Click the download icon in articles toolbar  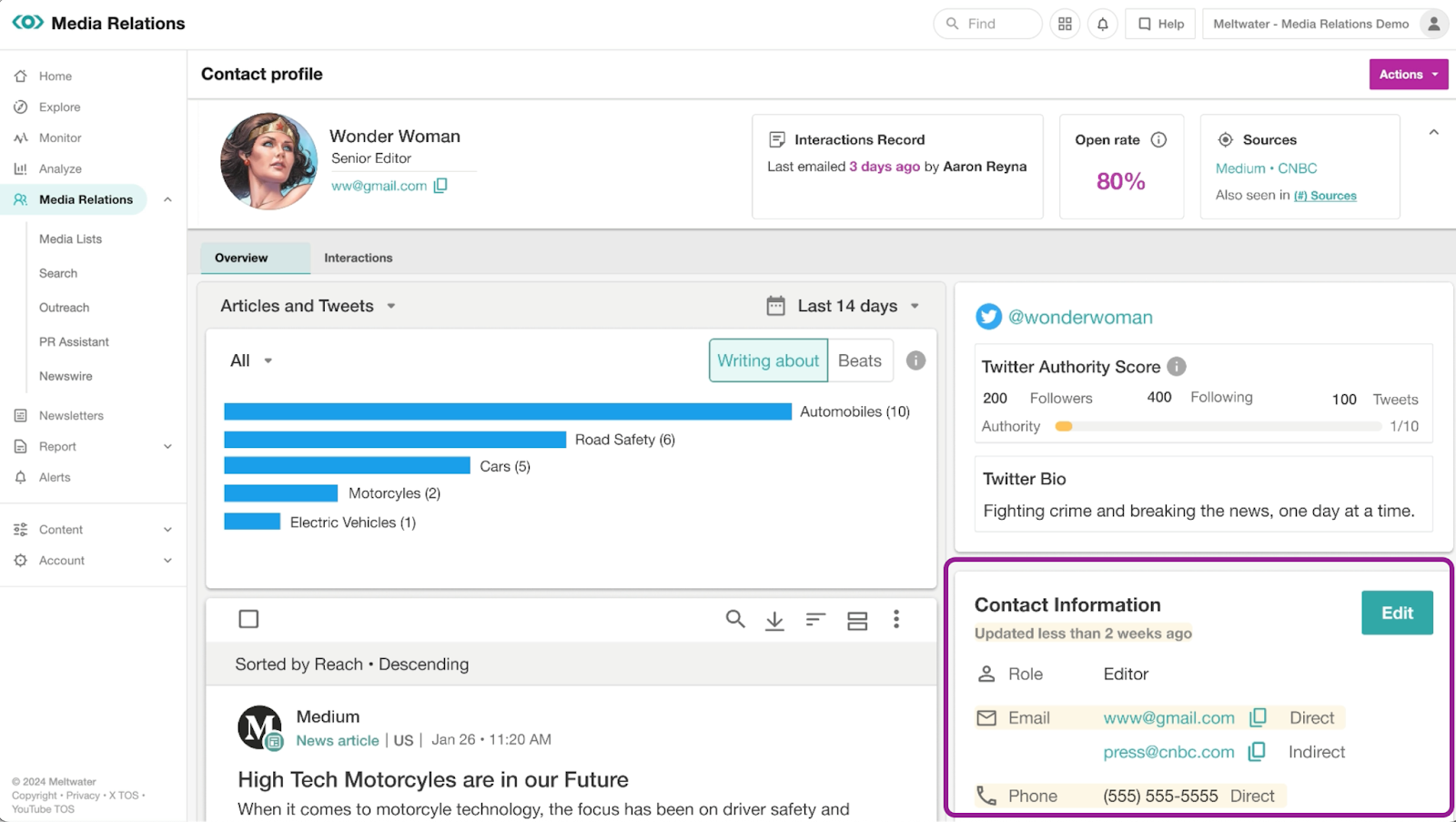click(x=774, y=620)
